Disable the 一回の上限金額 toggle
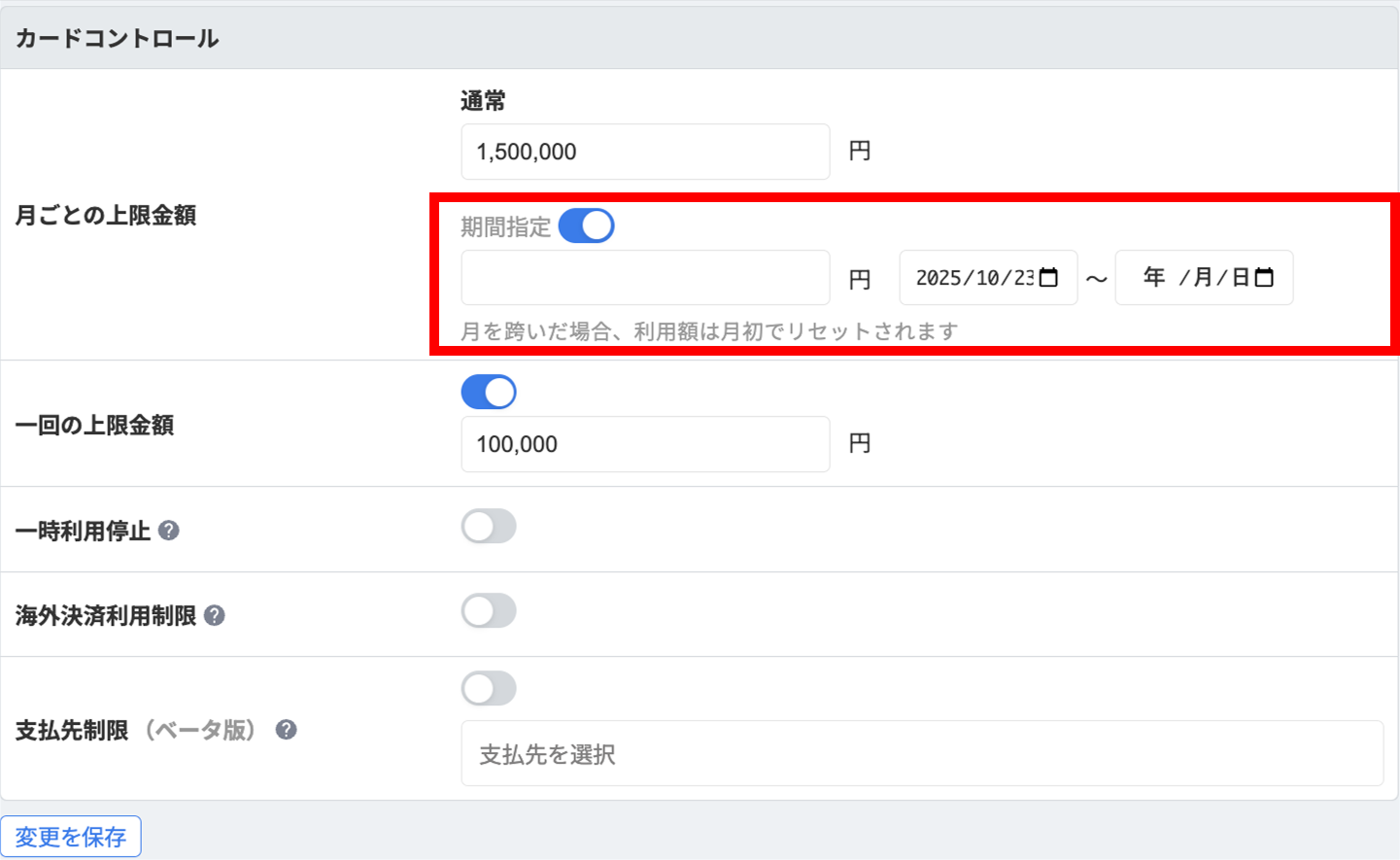The height and width of the screenshot is (860, 1400). (489, 393)
